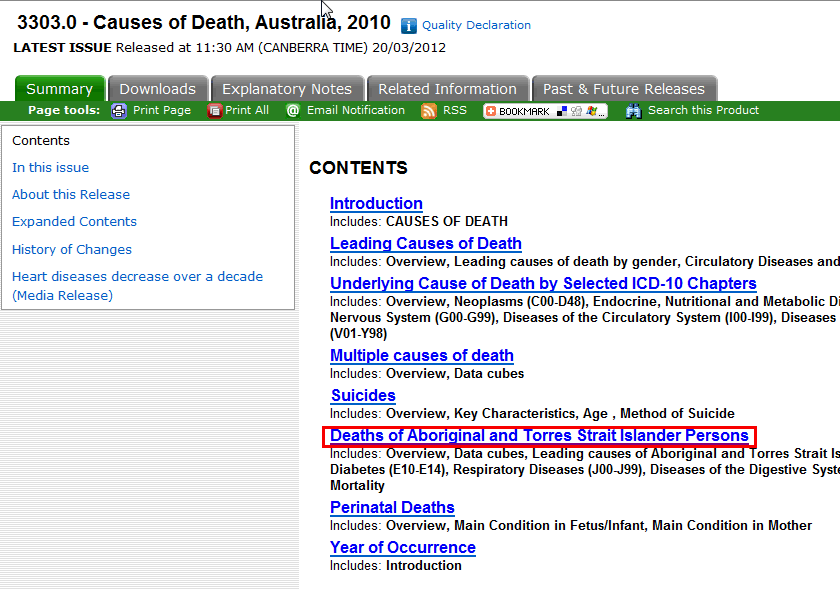Open the Suicides section link
This screenshot has width=840, height=590.
coord(363,396)
